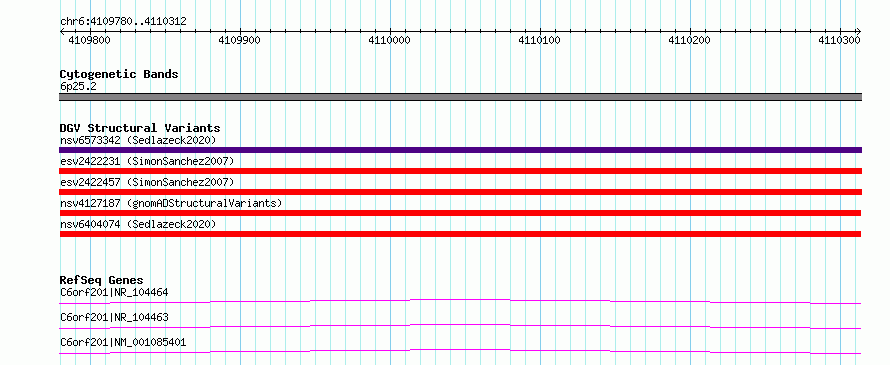Select the red esv2422457 variant bar
Screen dimensions: 890x365
point(460,192)
